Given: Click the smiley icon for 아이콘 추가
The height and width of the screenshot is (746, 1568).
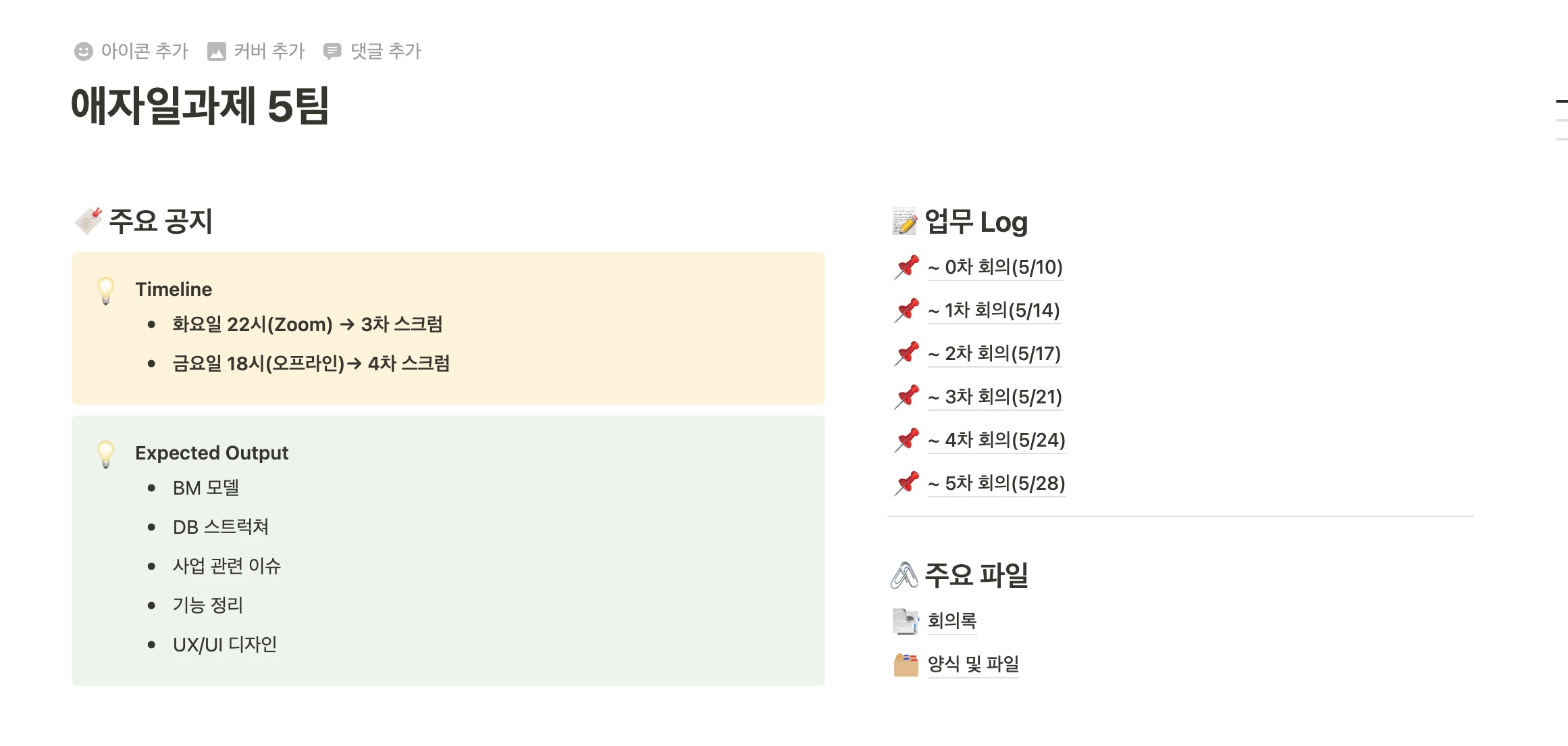Looking at the screenshot, I should [84, 51].
